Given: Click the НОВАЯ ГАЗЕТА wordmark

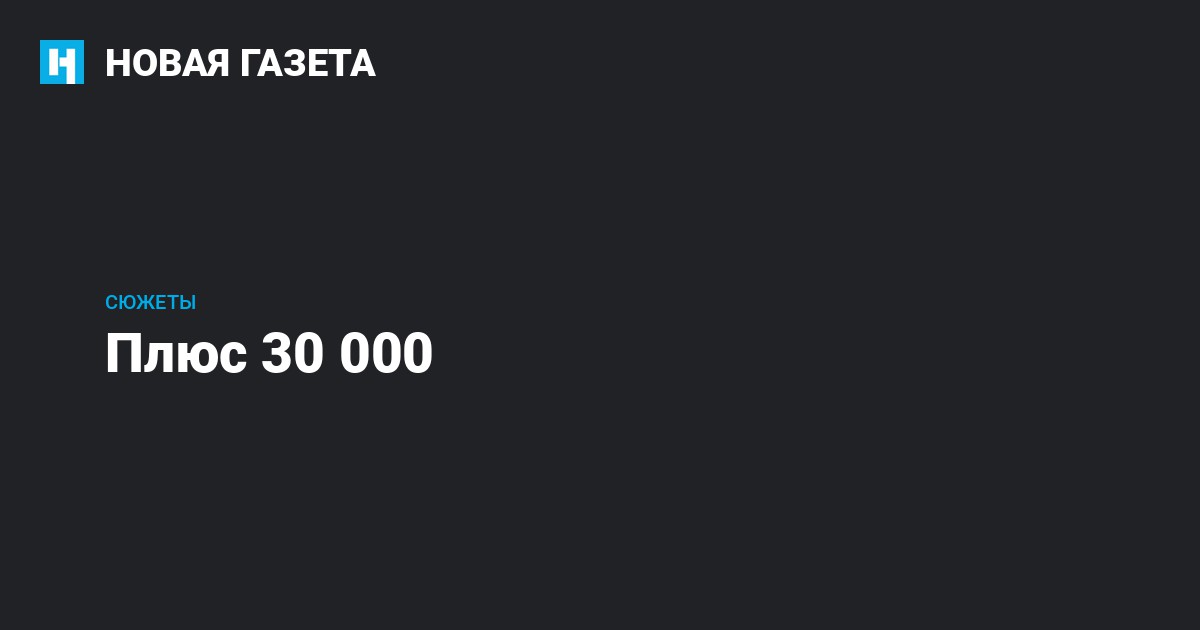Looking at the screenshot, I should click(x=240, y=63).
